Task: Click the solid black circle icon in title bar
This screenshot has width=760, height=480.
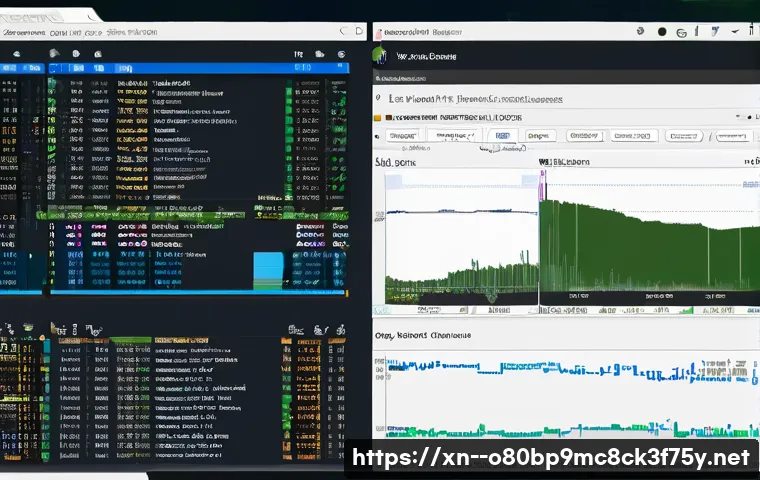Action: [x=661, y=32]
